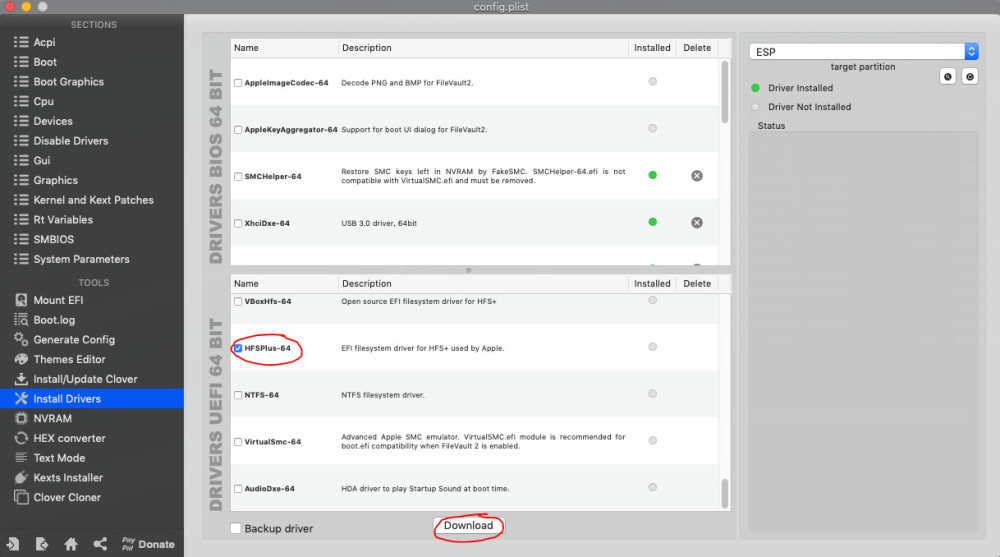Image resolution: width=1000 pixels, height=557 pixels.
Task: Click the share icon
Action: 100,544
